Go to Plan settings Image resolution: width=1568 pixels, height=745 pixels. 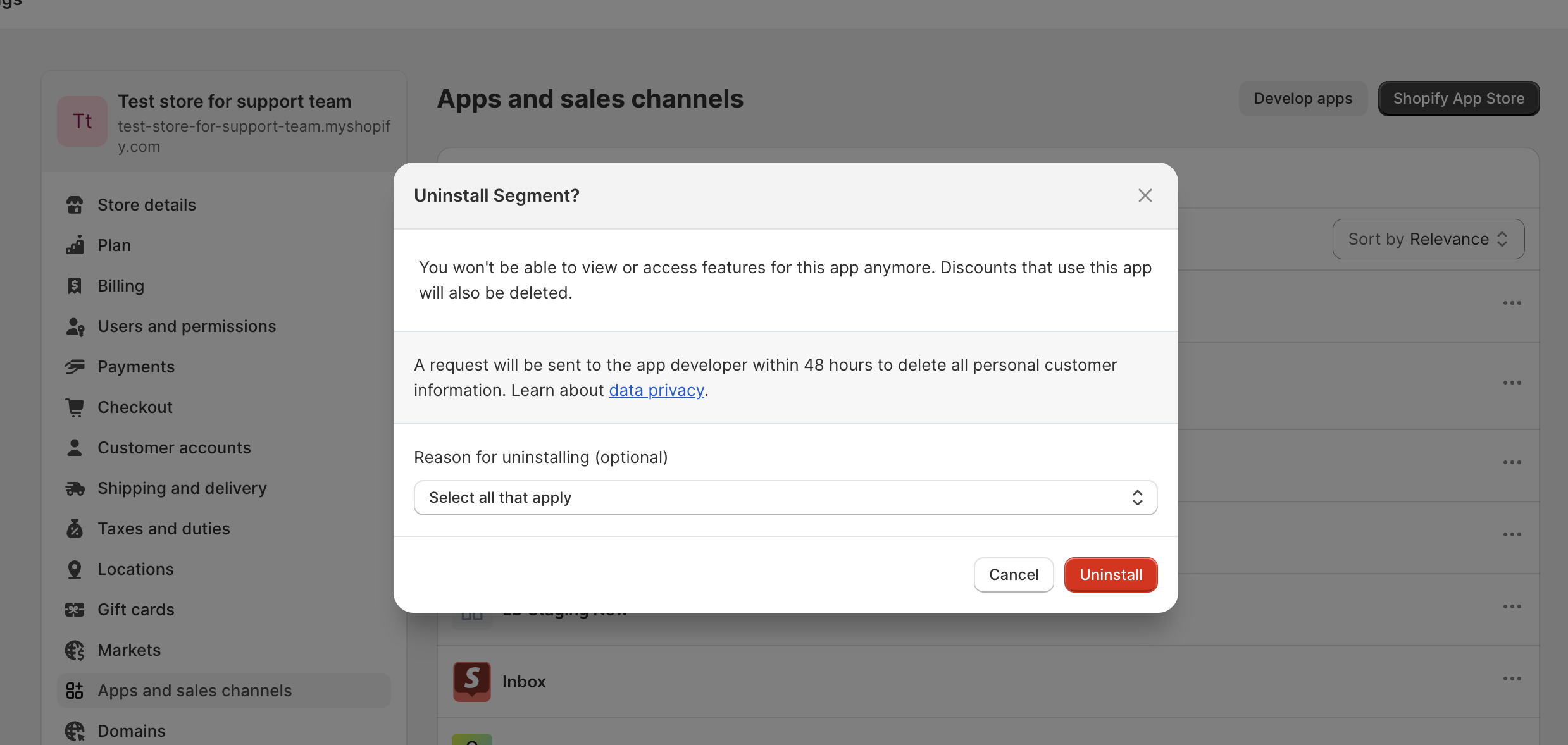tap(224, 245)
